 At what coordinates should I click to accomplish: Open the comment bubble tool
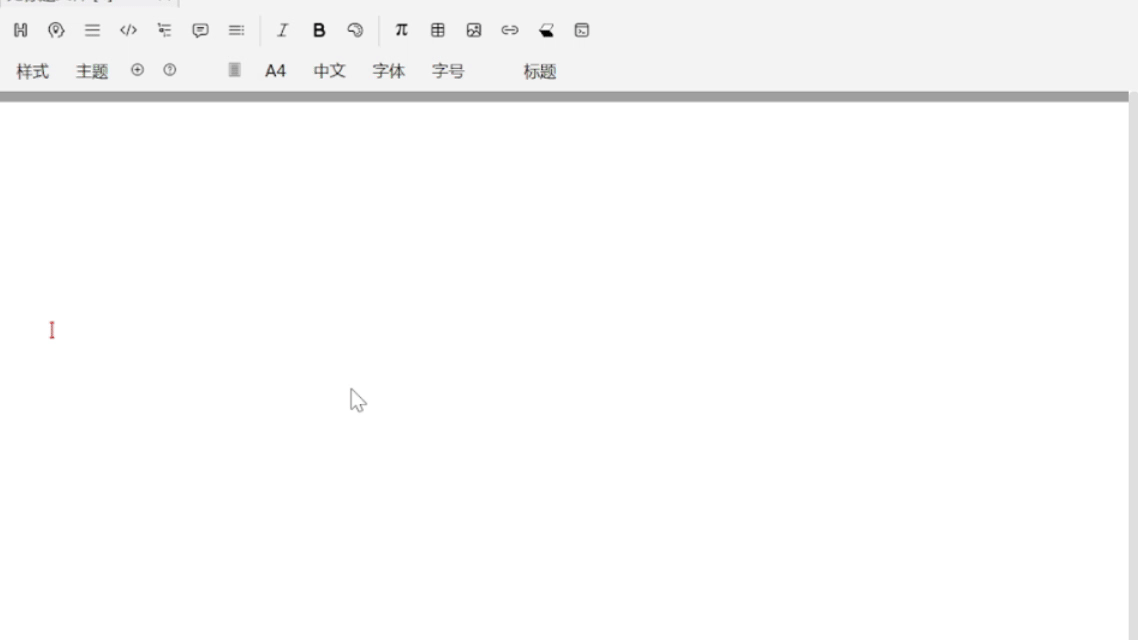(x=200, y=30)
